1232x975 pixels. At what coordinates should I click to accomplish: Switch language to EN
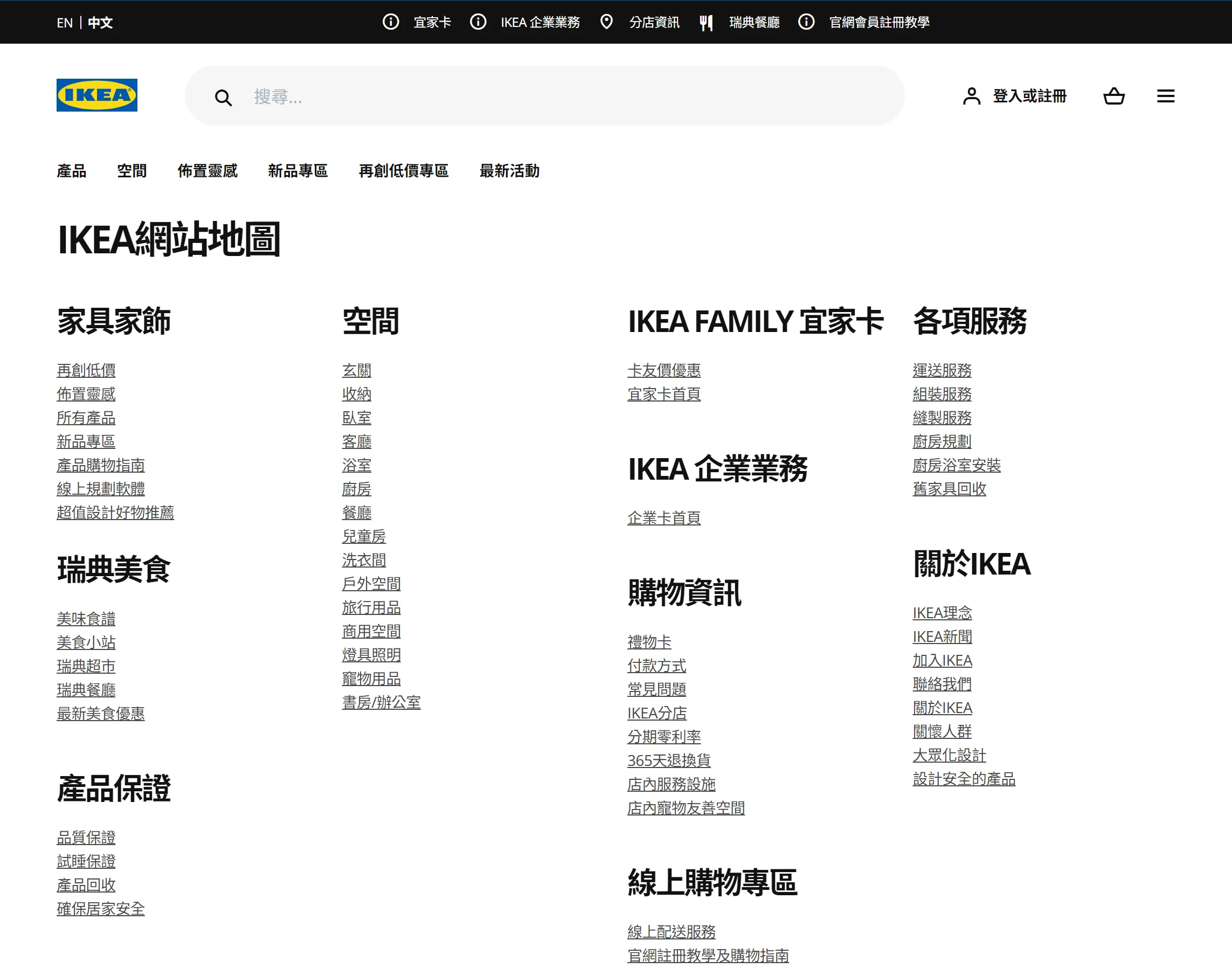(65, 22)
